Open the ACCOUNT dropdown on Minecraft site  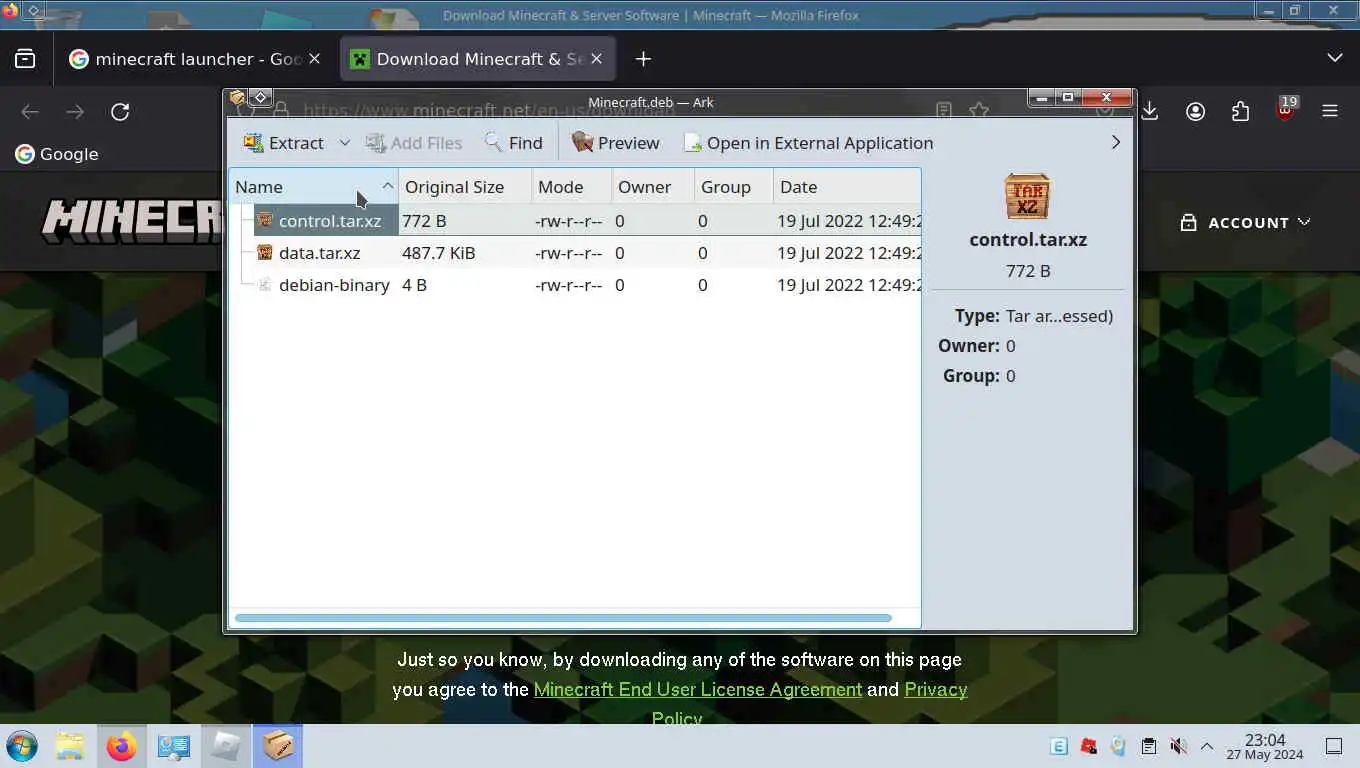click(1245, 223)
